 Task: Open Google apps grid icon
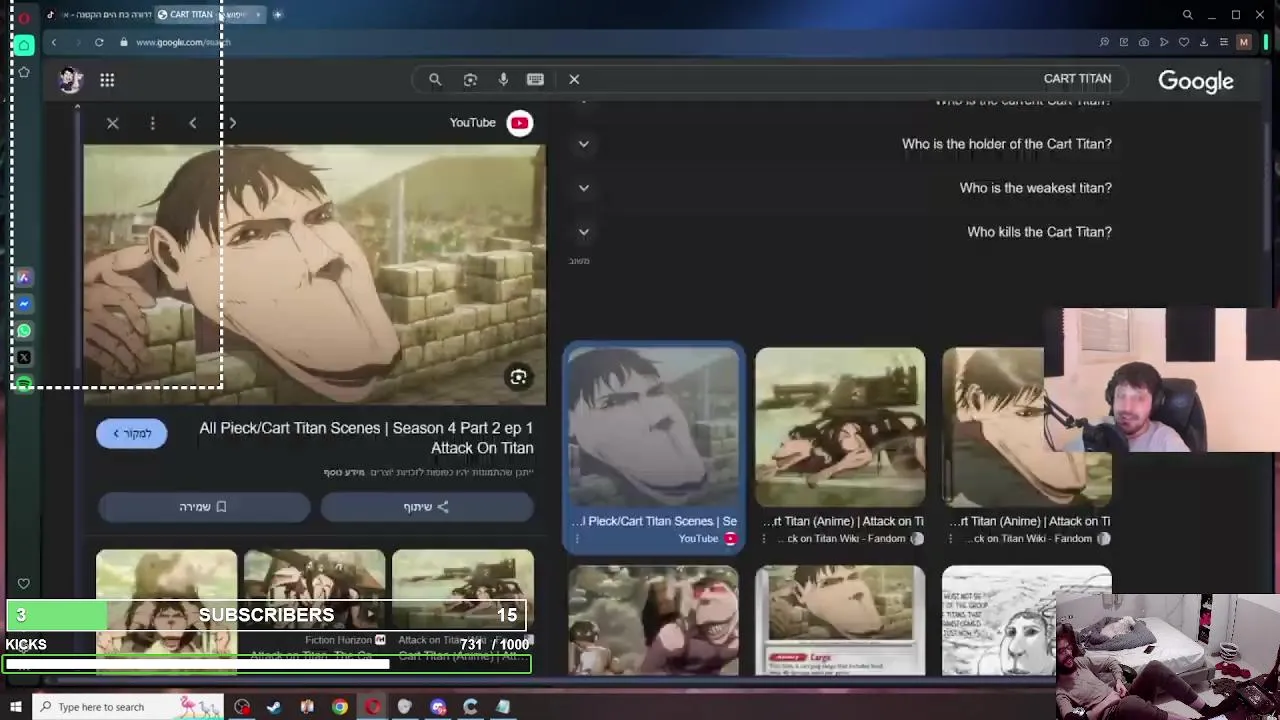tap(107, 80)
